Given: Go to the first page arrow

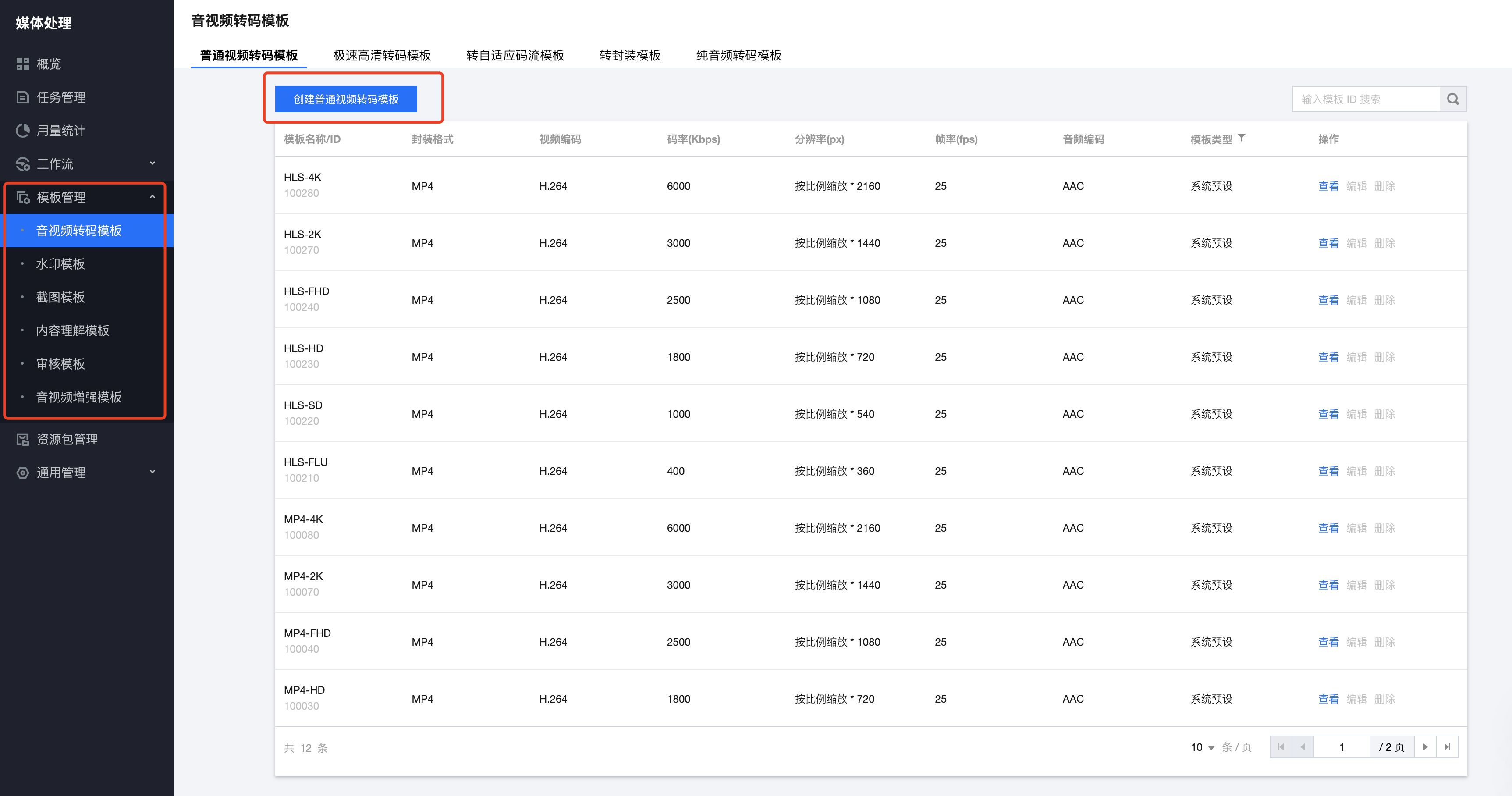Looking at the screenshot, I should pos(1281,747).
